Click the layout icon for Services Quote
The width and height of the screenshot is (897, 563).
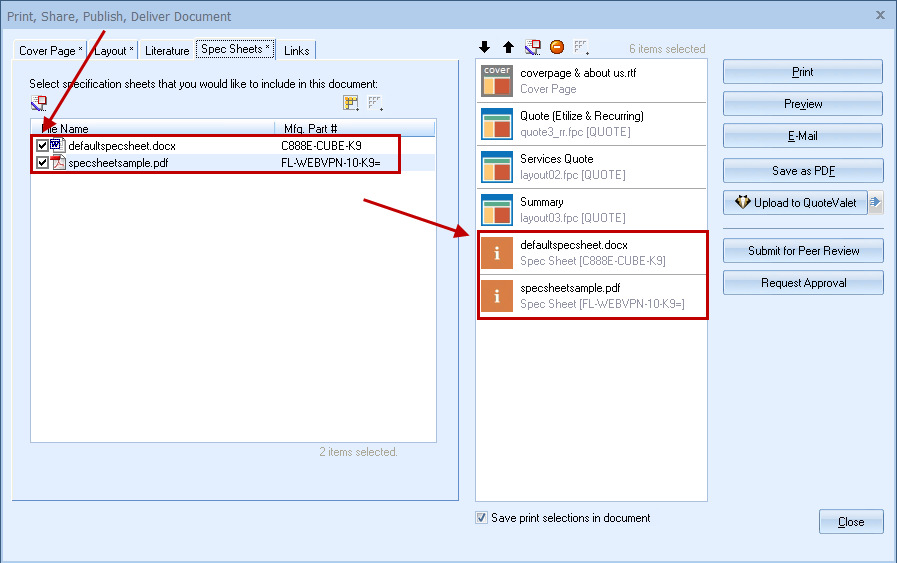point(497,166)
